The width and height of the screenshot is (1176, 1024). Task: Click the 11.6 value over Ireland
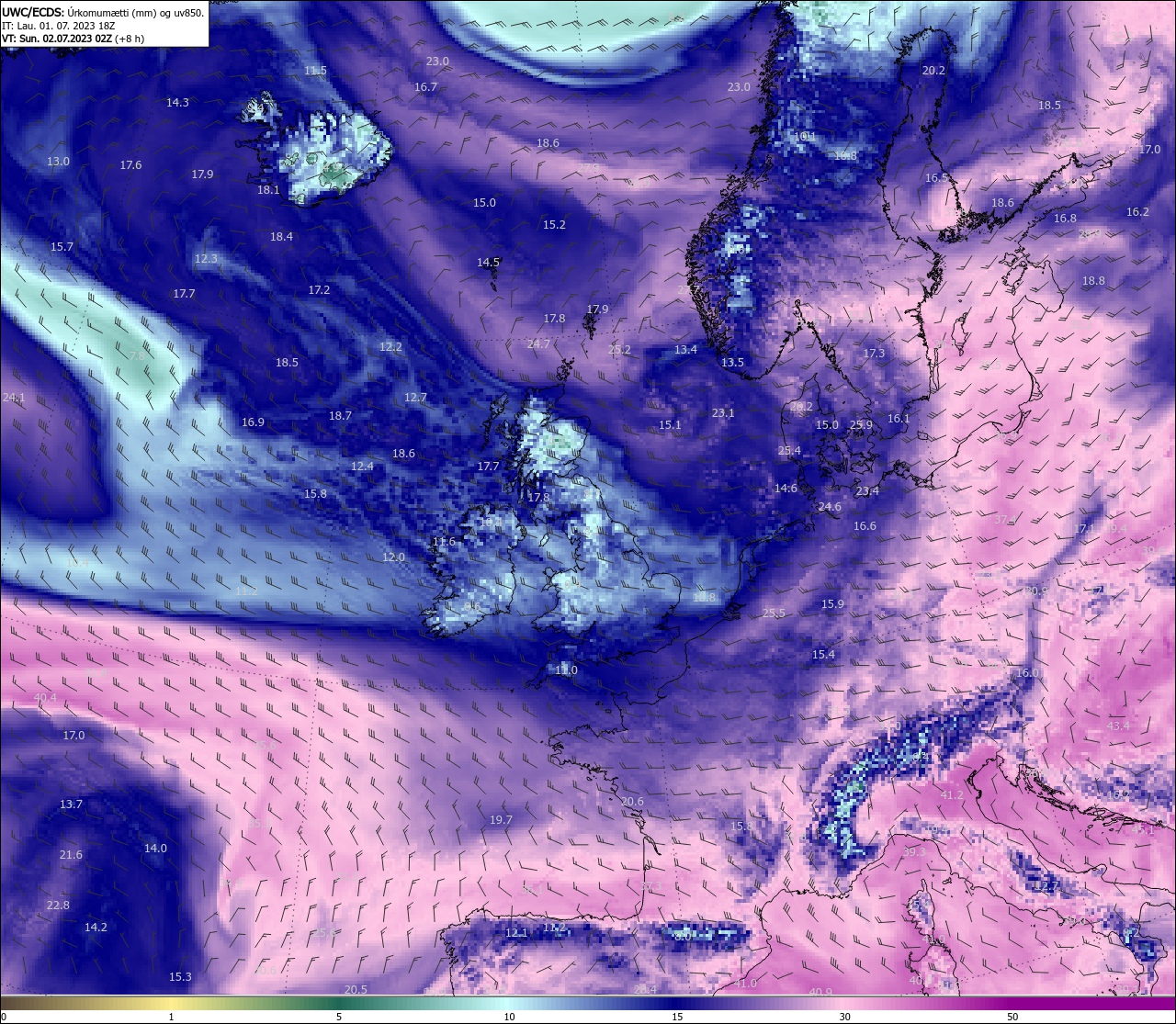444,541
